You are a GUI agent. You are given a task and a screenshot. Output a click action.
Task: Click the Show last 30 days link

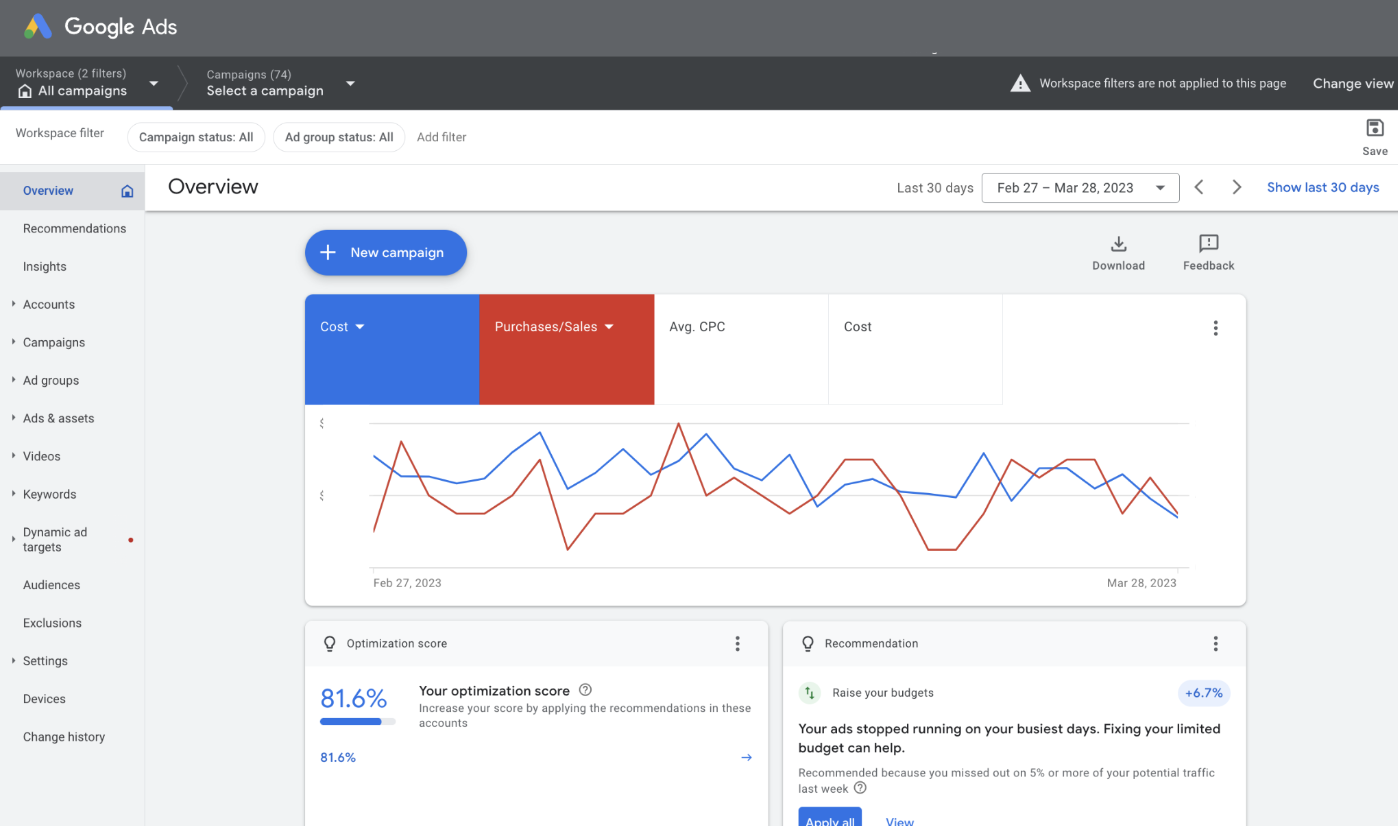[x=1322, y=187]
